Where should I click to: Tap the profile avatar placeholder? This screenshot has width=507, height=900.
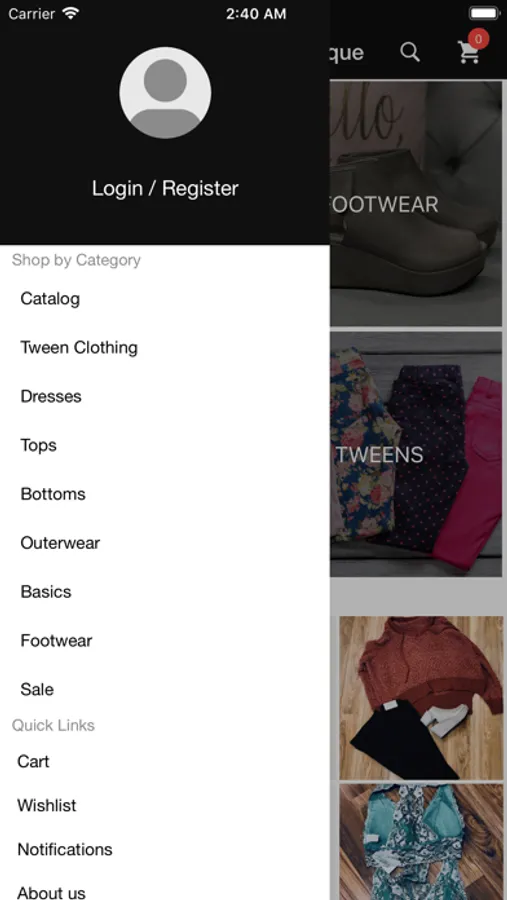[x=165, y=93]
